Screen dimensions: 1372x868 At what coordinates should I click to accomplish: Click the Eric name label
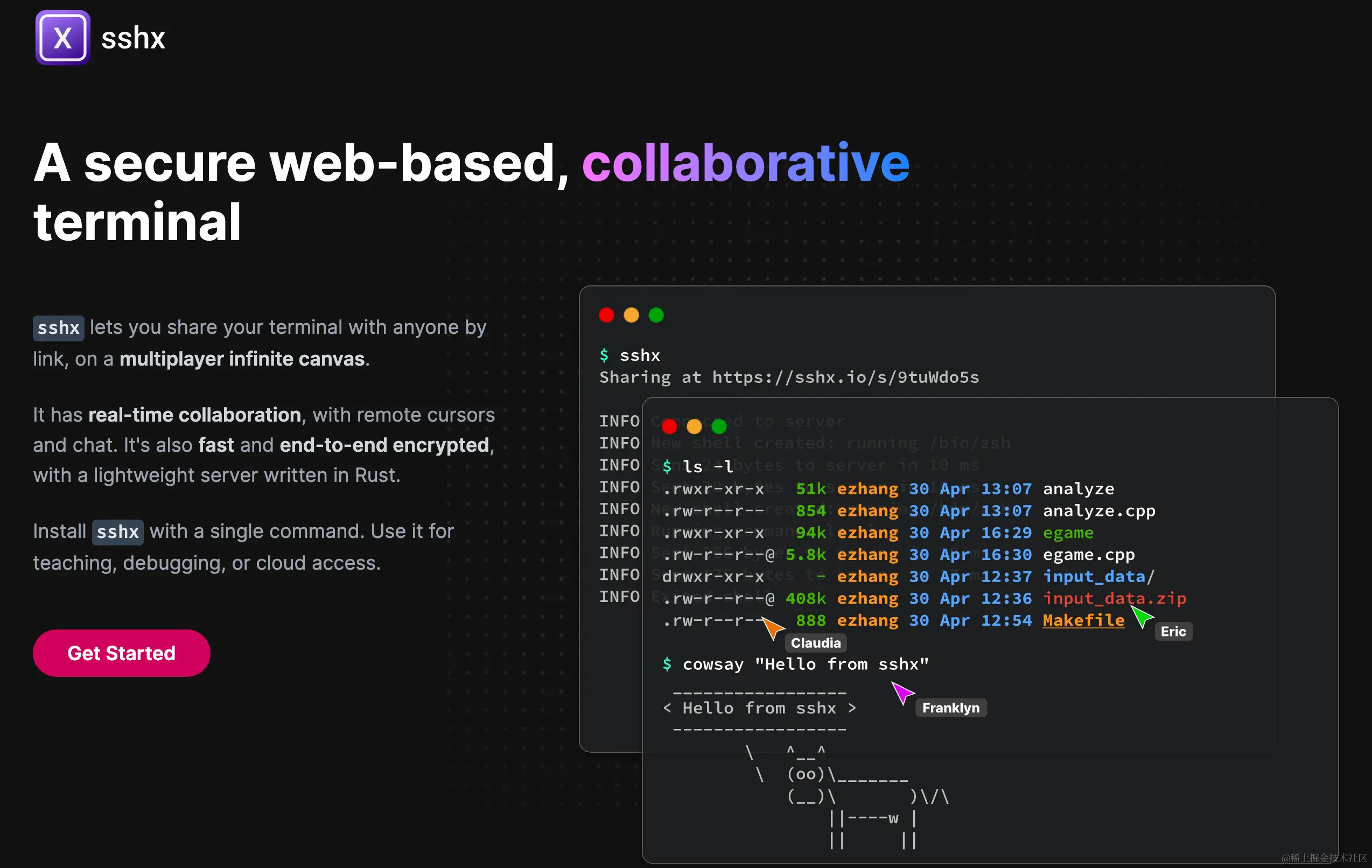tap(1173, 632)
